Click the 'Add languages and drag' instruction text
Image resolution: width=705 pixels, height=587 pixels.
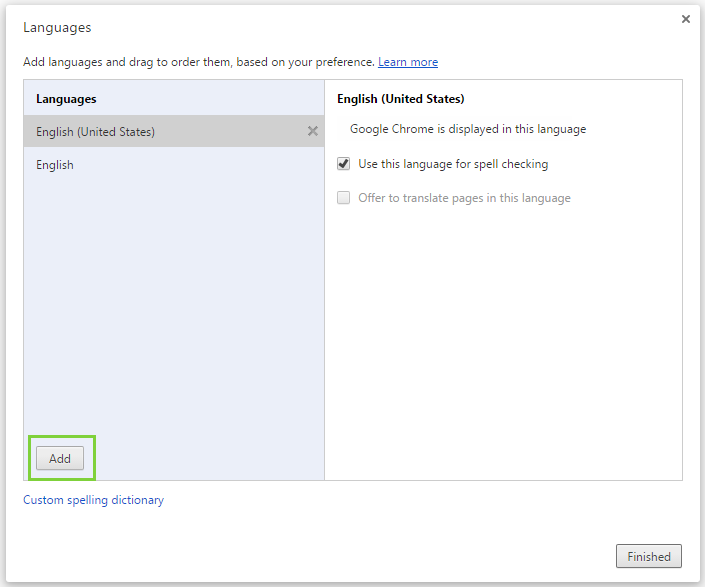click(198, 62)
